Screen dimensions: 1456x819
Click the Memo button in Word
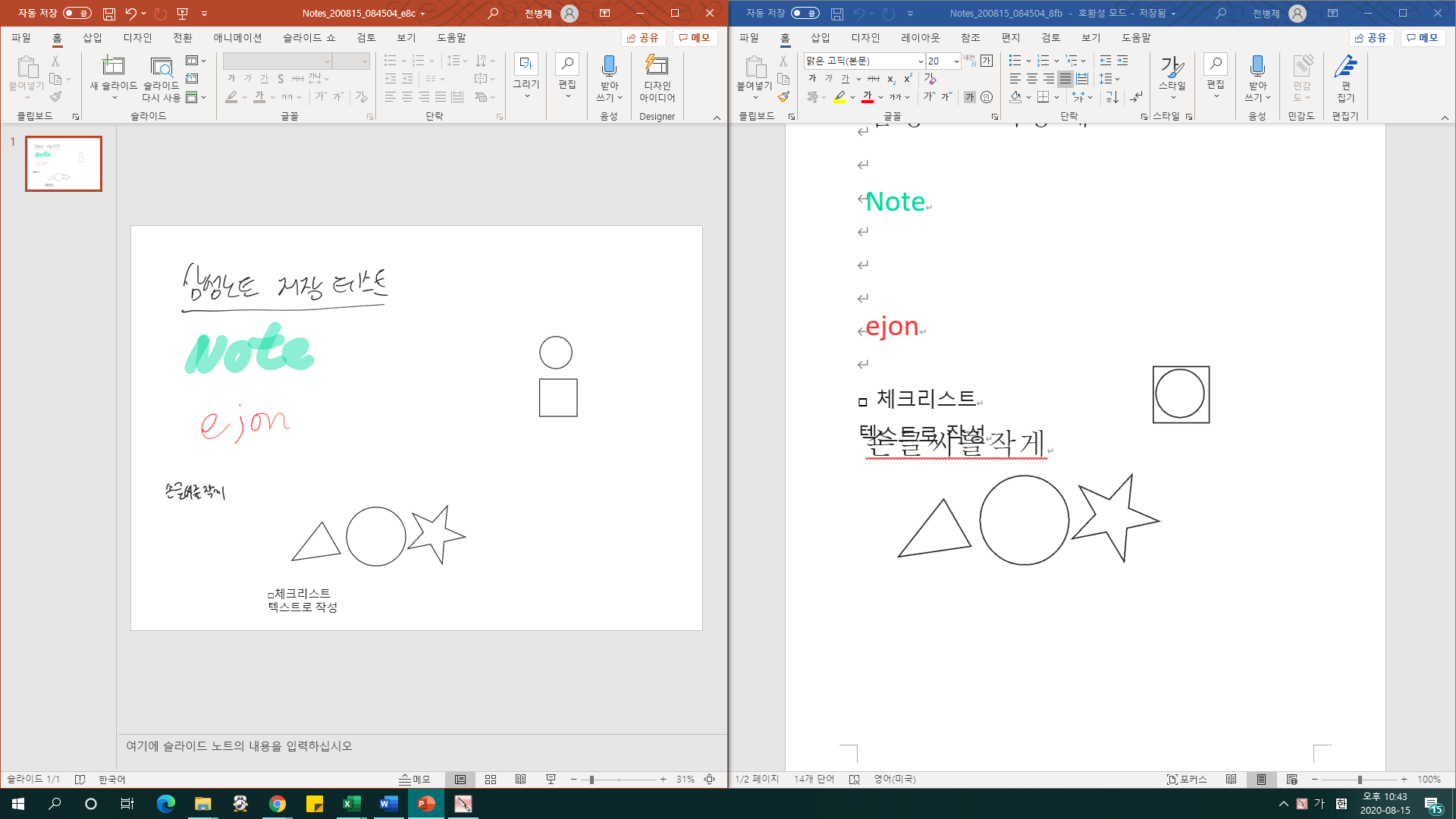click(x=1423, y=37)
